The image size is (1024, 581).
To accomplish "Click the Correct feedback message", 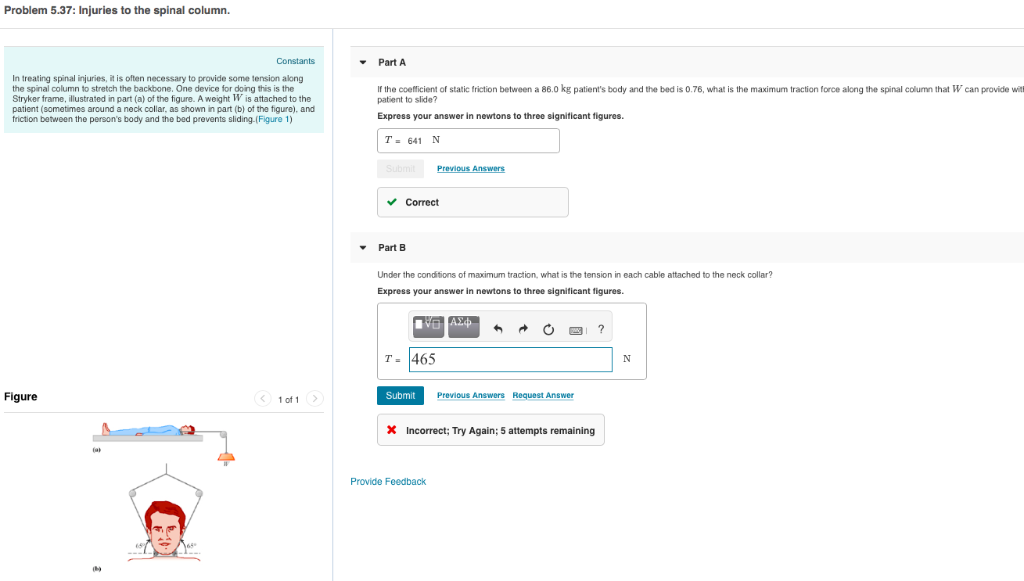I will pyautogui.click(x=473, y=202).
